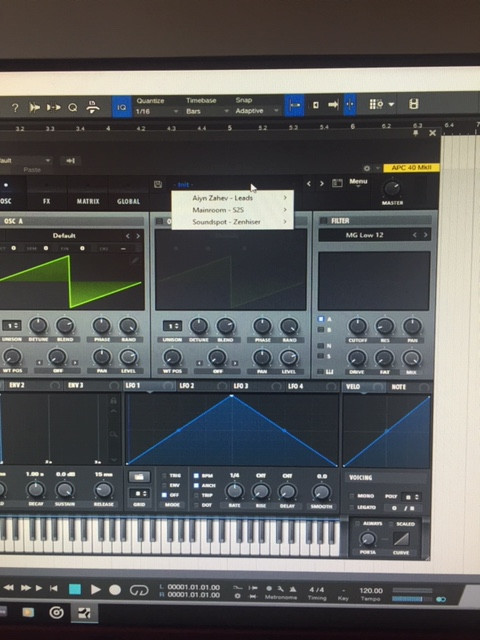
Task: Go to previous preset arrow
Action: pos(309,184)
